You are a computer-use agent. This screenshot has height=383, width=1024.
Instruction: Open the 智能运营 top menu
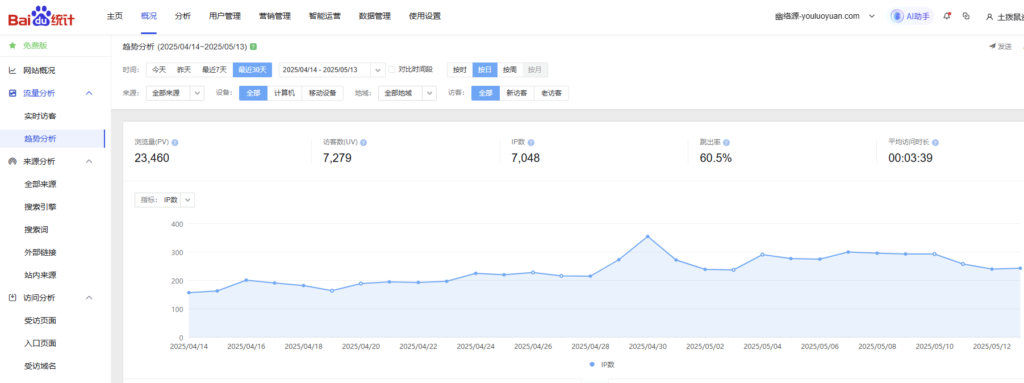pyautogui.click(x=325, y=16)
